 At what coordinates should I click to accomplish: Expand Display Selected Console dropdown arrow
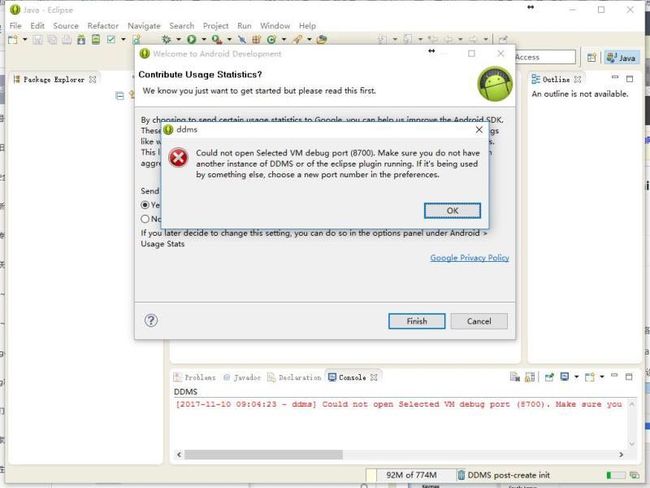point(577,377)
